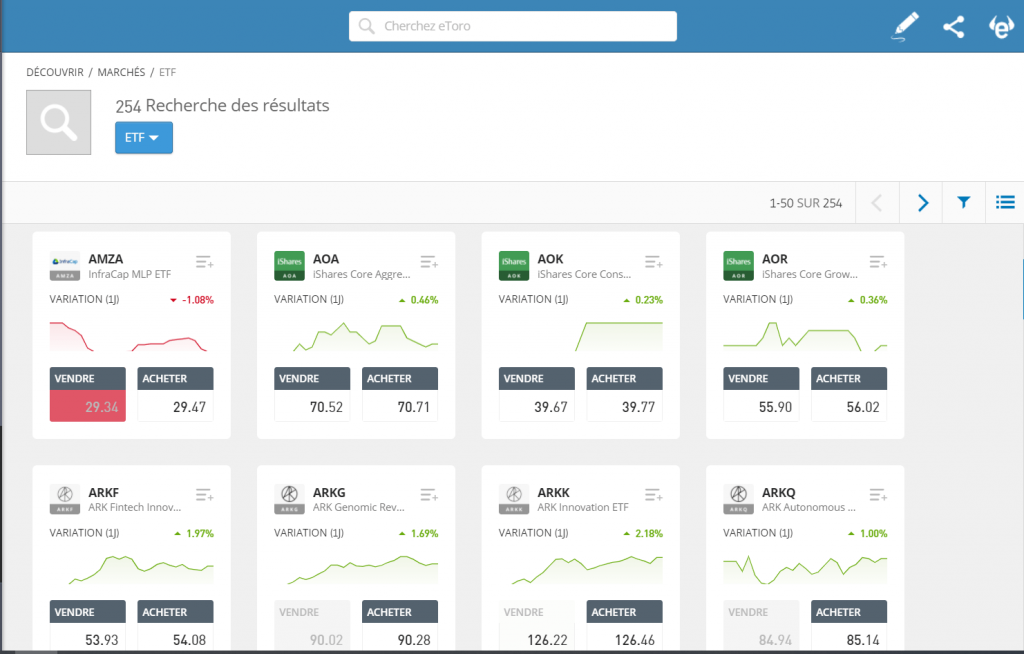
Task: Open the share icon in header
Action: click(x=953, y=27)
